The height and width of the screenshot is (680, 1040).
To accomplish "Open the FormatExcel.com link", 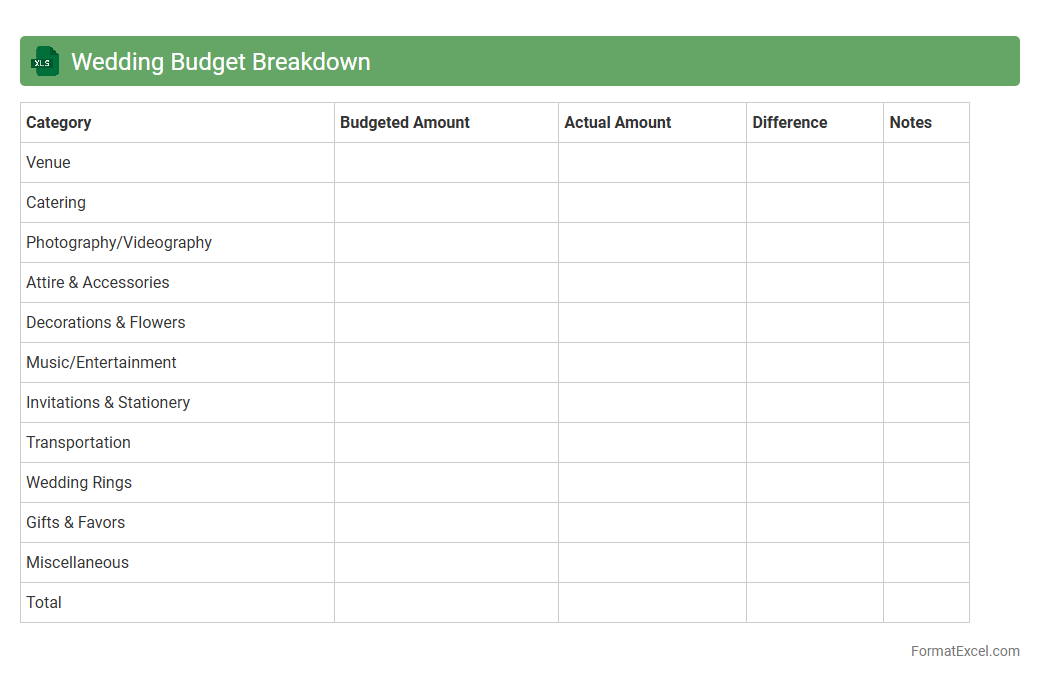I will tap(965, 651).
